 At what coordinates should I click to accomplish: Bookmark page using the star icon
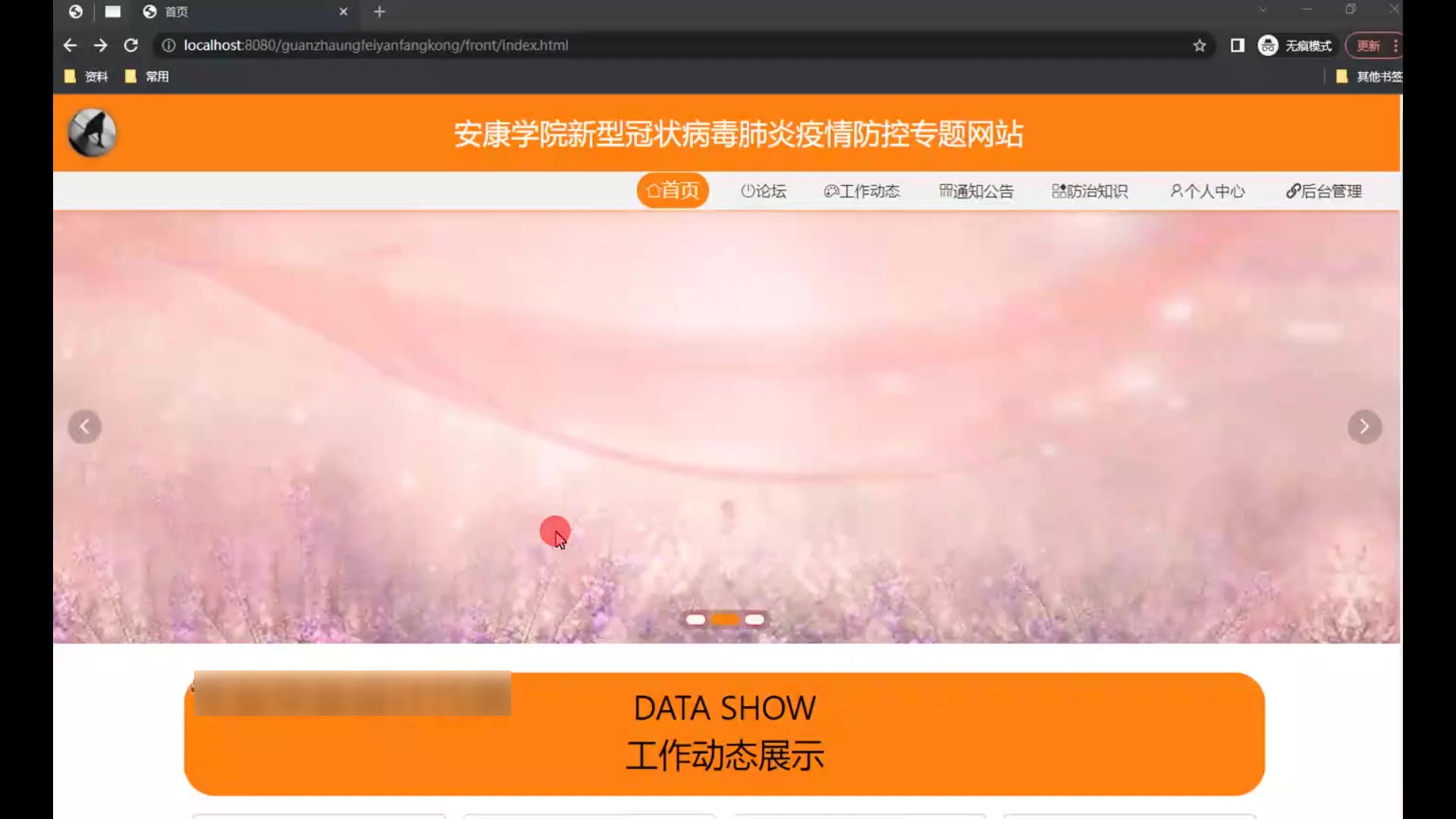(1199, 45)
